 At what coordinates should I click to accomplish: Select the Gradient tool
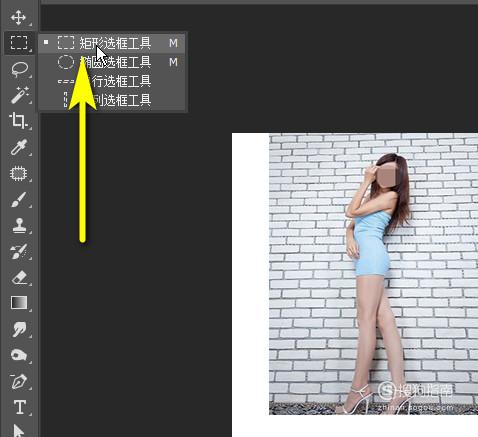tap(19, 303)
